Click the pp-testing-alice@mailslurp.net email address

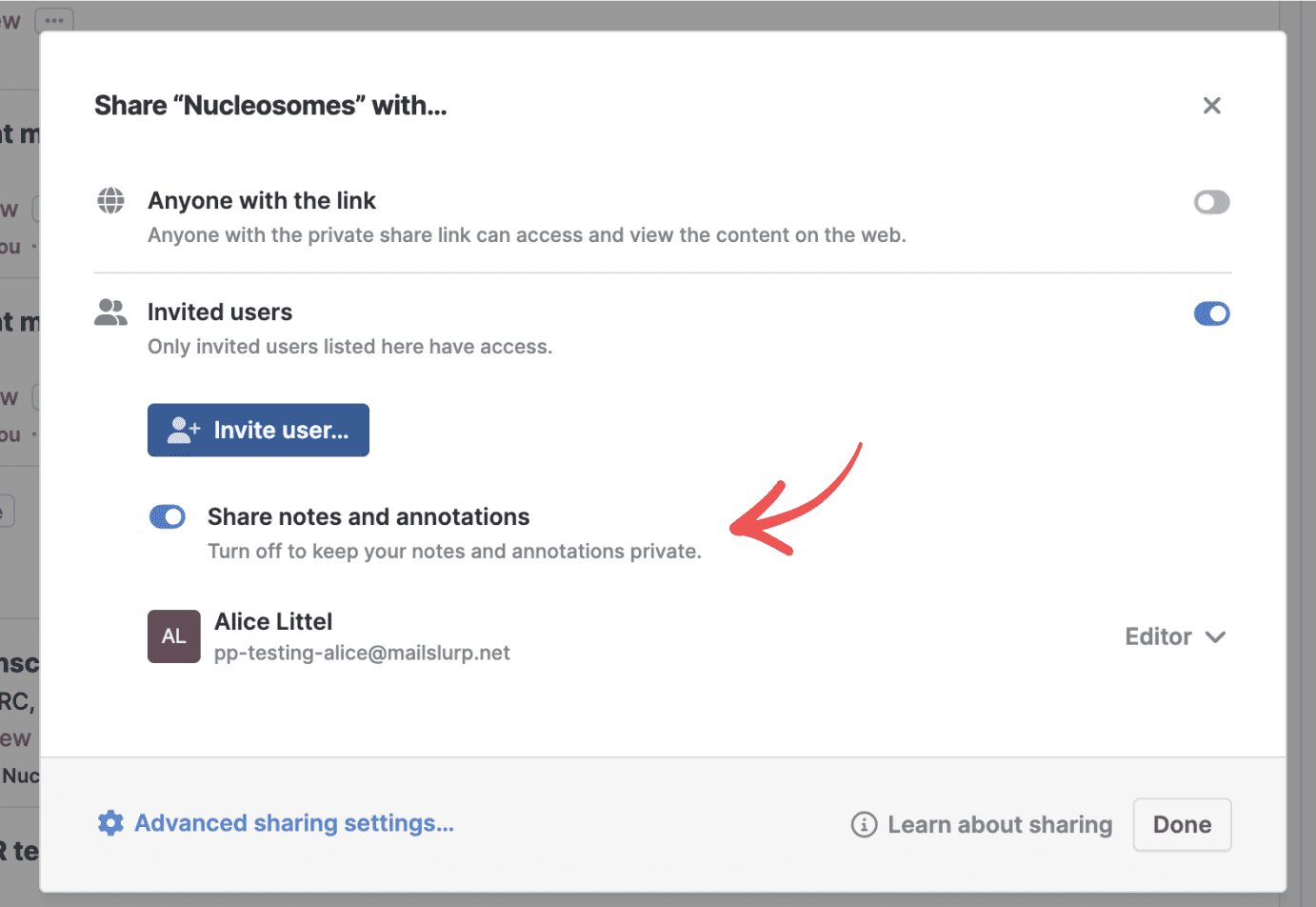[x=362, y=654]
